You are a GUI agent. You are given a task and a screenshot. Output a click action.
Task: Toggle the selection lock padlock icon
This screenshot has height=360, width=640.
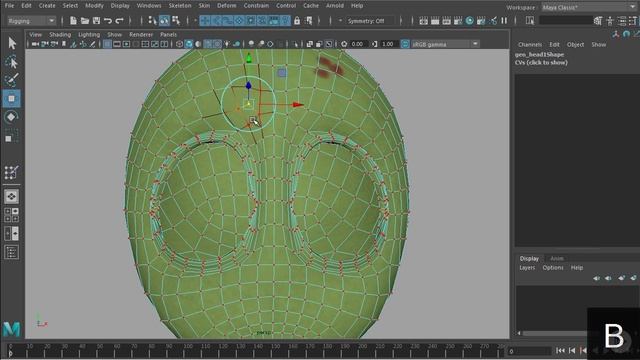pos(297,20)
